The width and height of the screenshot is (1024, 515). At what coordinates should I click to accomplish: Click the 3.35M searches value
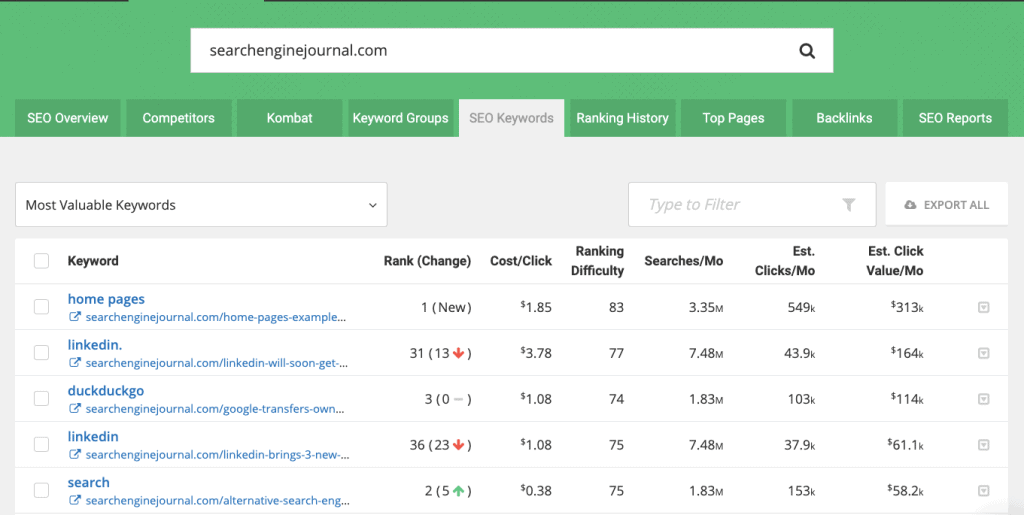tap(706, 307)
